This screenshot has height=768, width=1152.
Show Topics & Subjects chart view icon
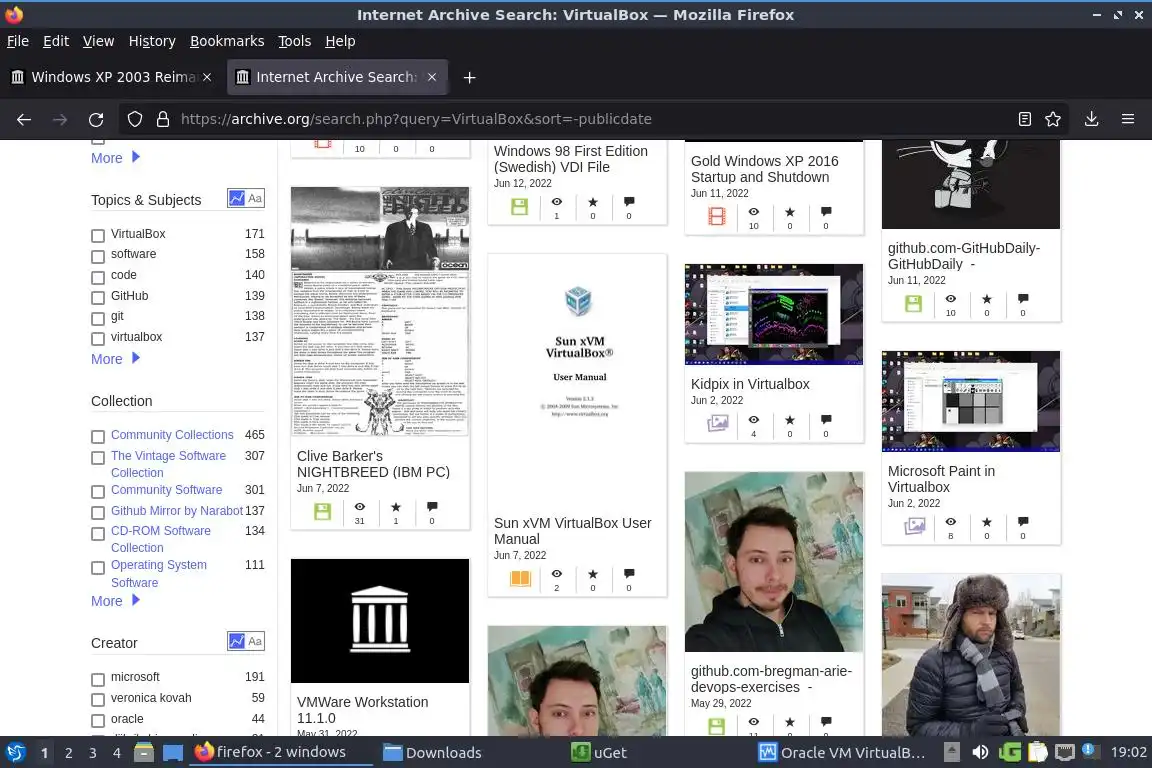236,198
